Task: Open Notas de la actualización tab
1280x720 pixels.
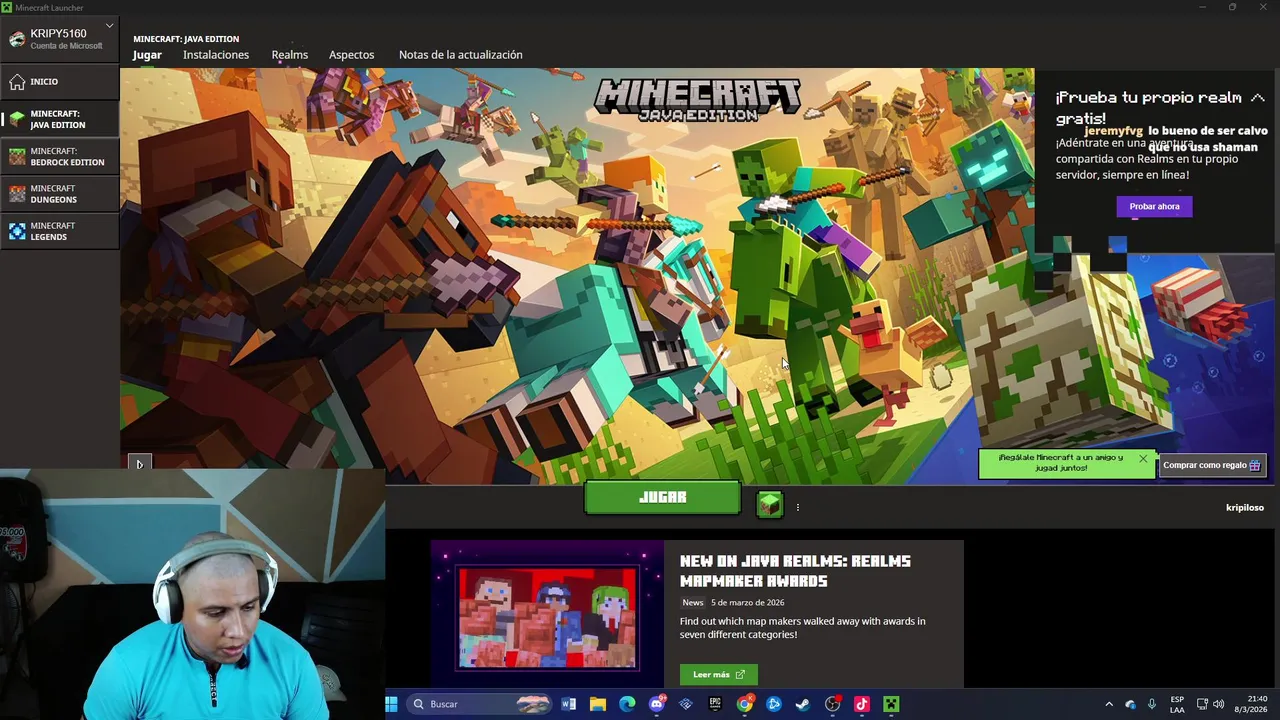Action: point(461,55)
